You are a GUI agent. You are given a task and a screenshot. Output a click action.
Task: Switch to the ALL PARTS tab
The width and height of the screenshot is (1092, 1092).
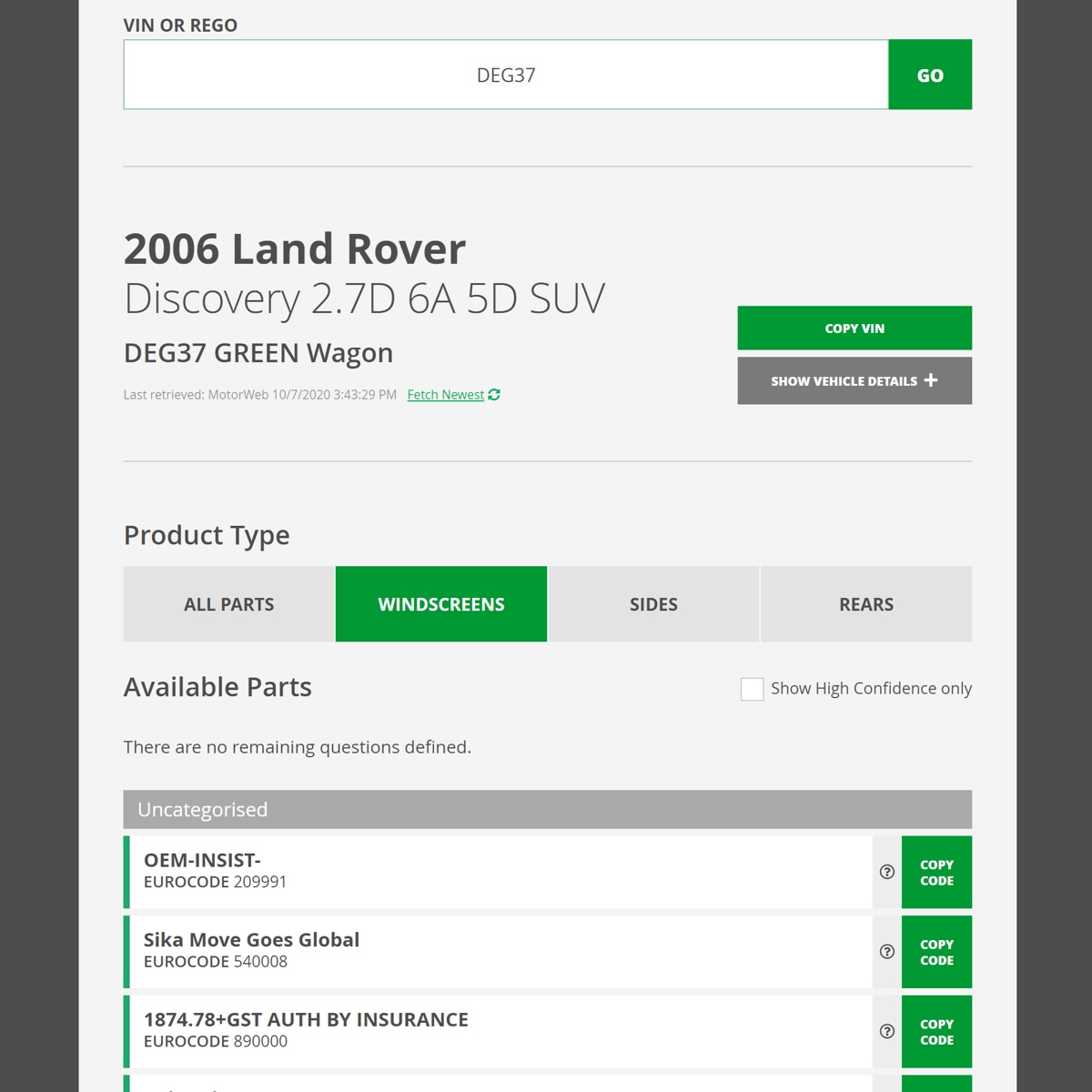[x=228, y=603]
